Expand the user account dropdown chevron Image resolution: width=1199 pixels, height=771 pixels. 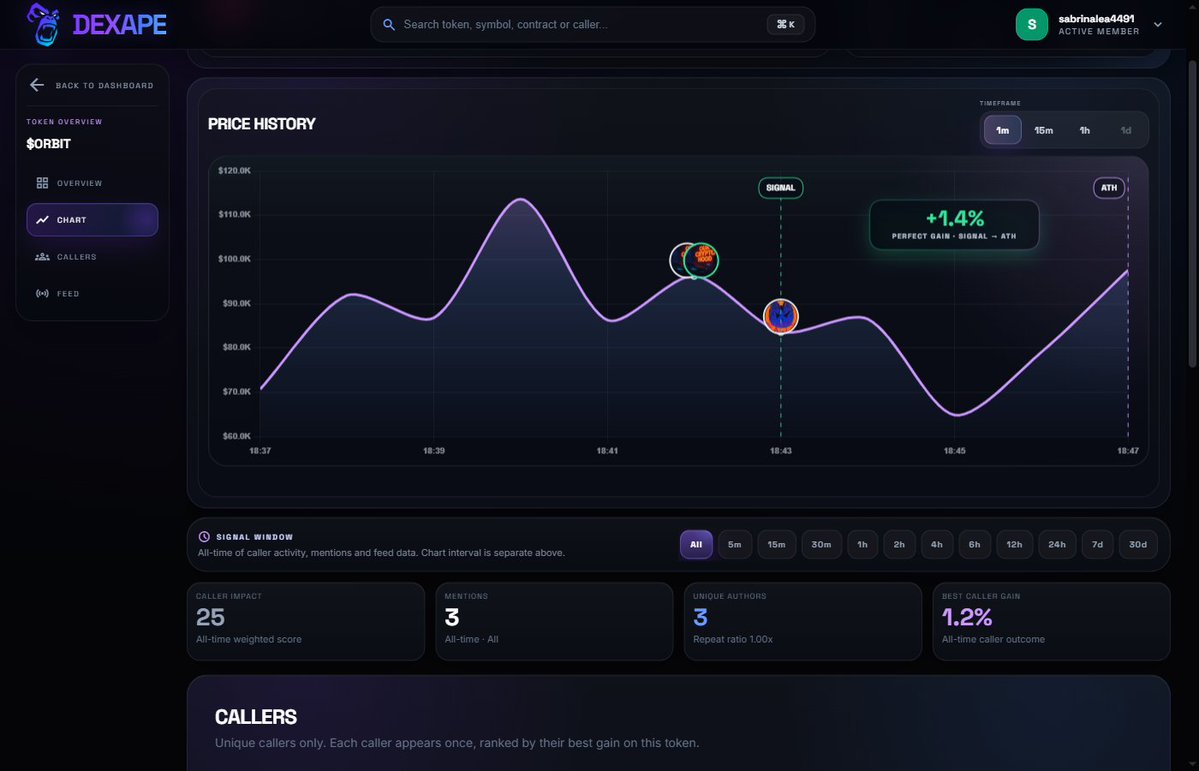[1158, 24]
